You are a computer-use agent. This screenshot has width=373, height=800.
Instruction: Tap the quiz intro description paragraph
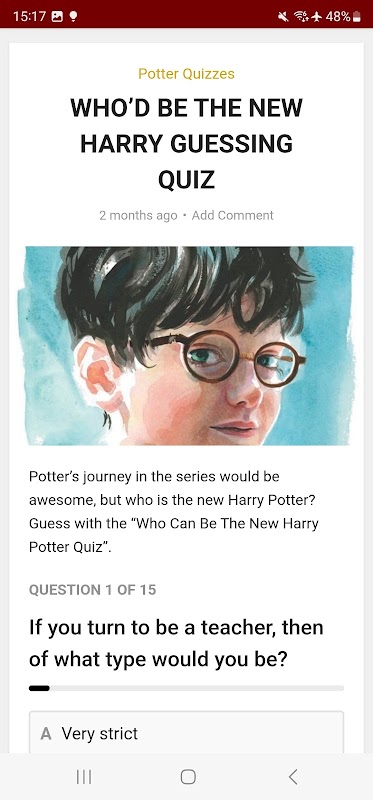coord(173,512)
